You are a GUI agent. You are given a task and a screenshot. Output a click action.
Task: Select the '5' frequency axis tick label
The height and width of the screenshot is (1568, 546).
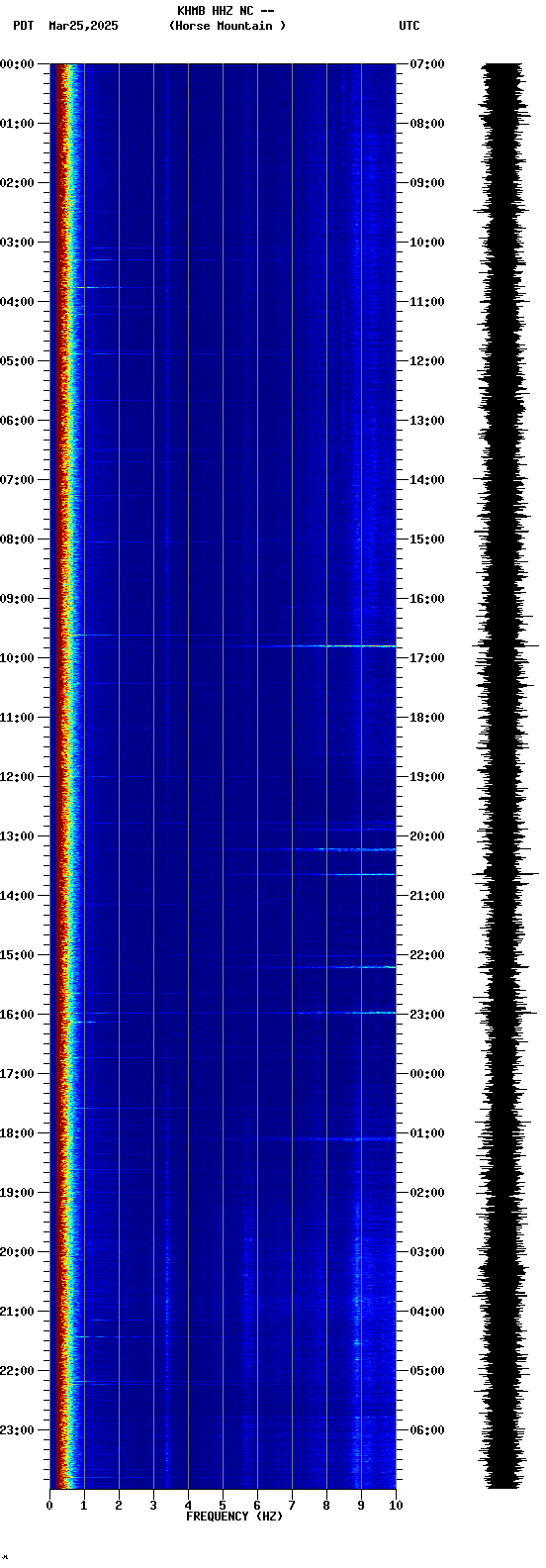[223, 1506]
